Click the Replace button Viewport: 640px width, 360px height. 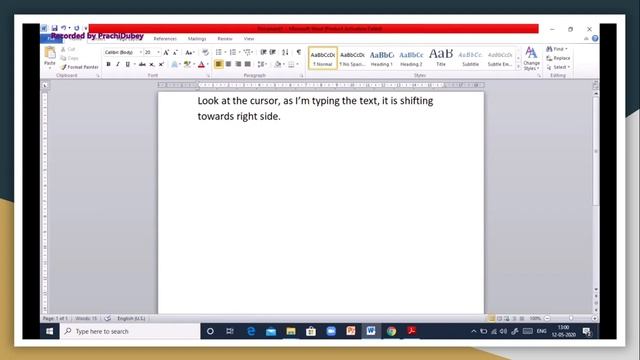click(x=558, y=58)
